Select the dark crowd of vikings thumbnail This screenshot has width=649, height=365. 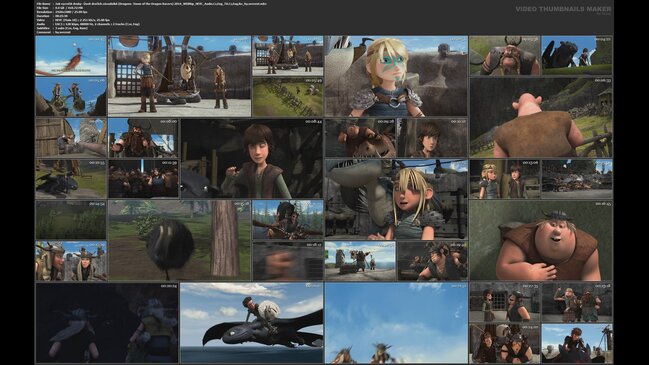[x=143, y=179]
